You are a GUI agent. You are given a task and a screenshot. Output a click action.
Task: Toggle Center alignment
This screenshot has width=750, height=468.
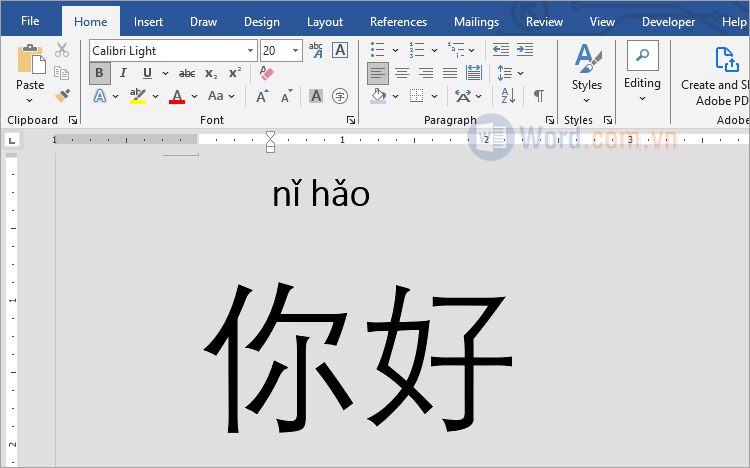402,73
